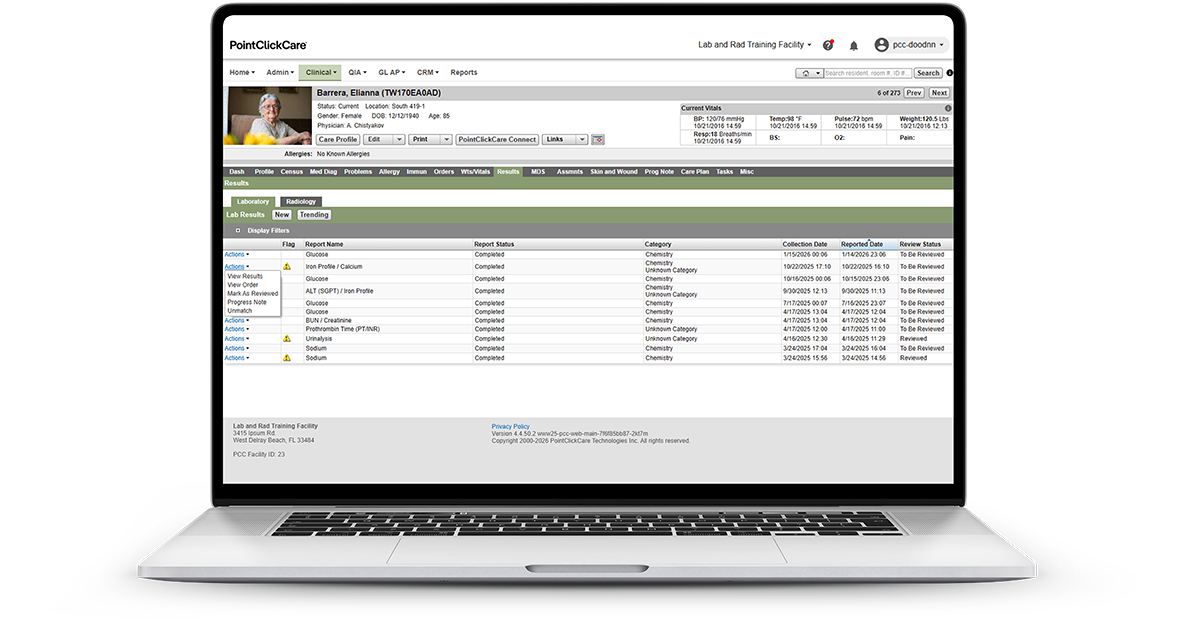Click the resident search input field
This screenshot has height=625, width=1200.
click(868, 73)
